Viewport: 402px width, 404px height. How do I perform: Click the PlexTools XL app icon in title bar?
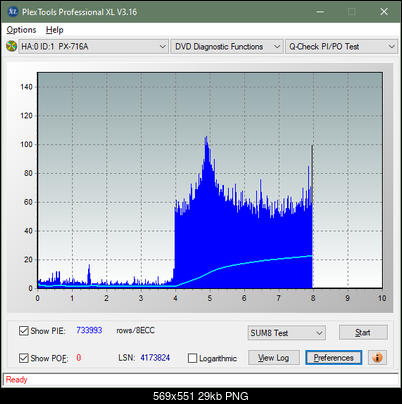[12, 12]
